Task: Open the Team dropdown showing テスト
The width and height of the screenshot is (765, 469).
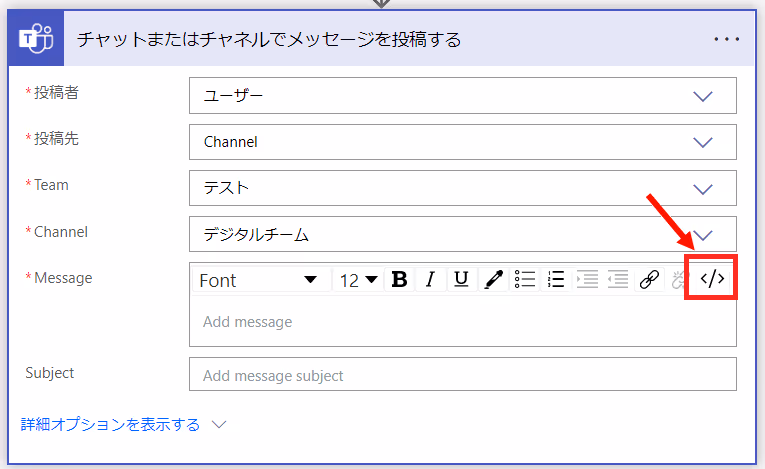Action: point(463,188)
